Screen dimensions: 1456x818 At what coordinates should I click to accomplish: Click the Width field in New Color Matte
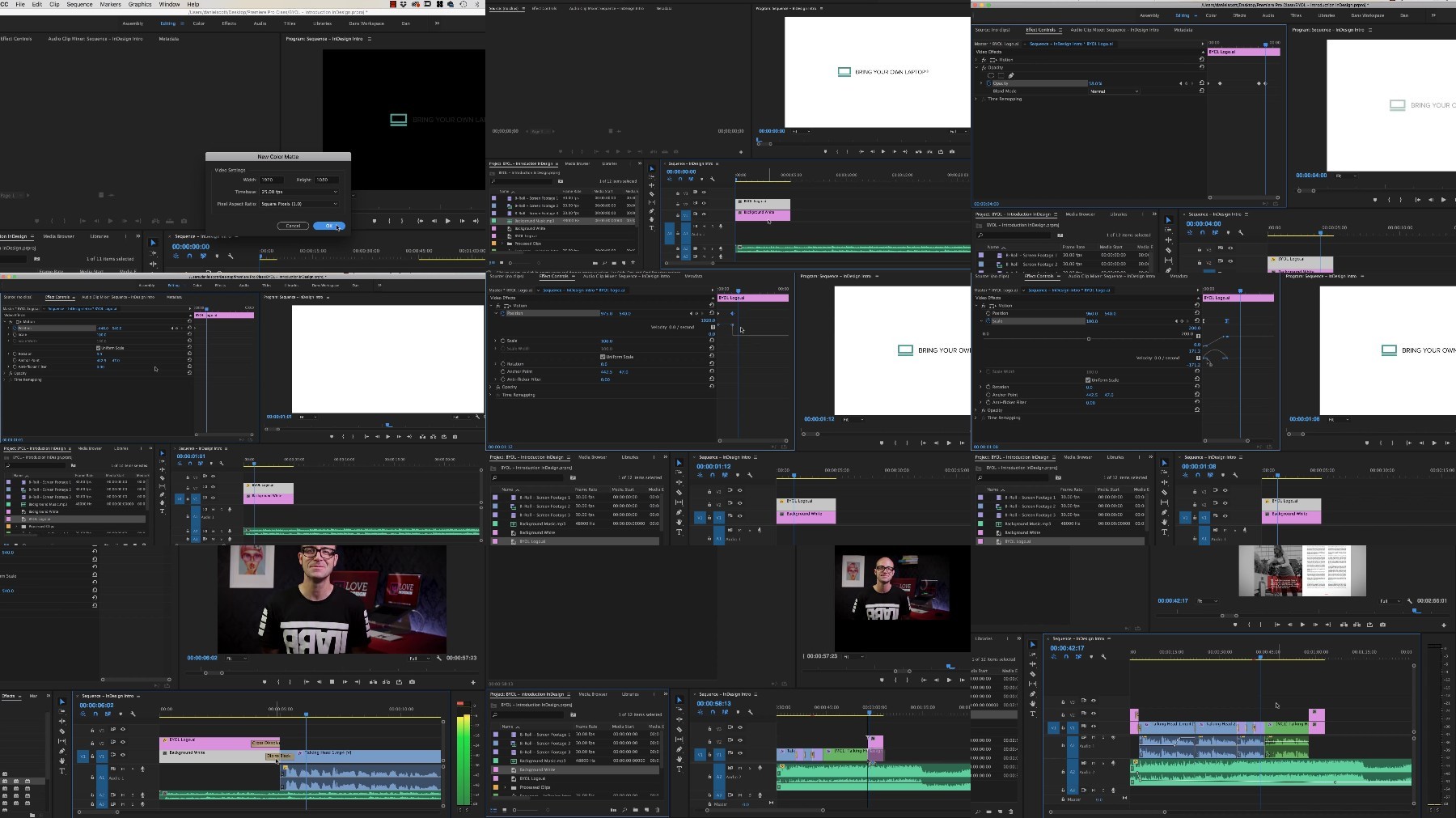point(271,180)
